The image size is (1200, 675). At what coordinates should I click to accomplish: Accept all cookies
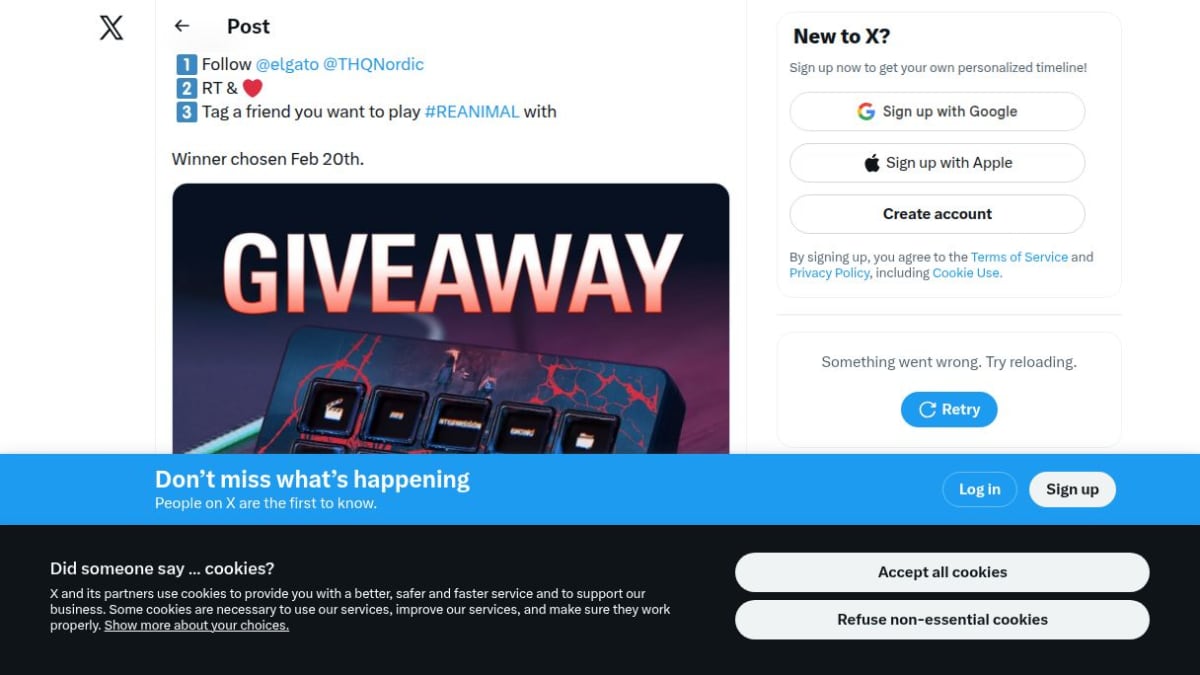(942, 572)
